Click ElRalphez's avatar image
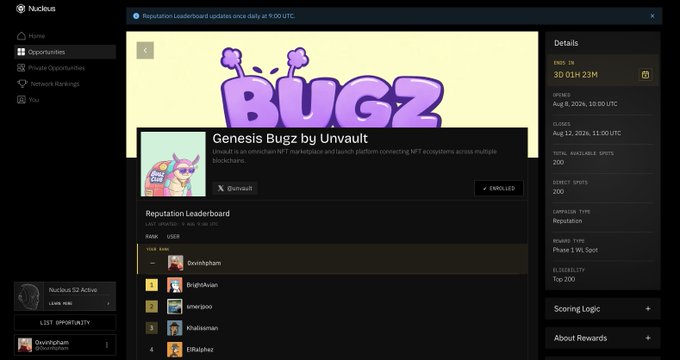The width and height of the screenshot is (680, 360). click(175, 350)
